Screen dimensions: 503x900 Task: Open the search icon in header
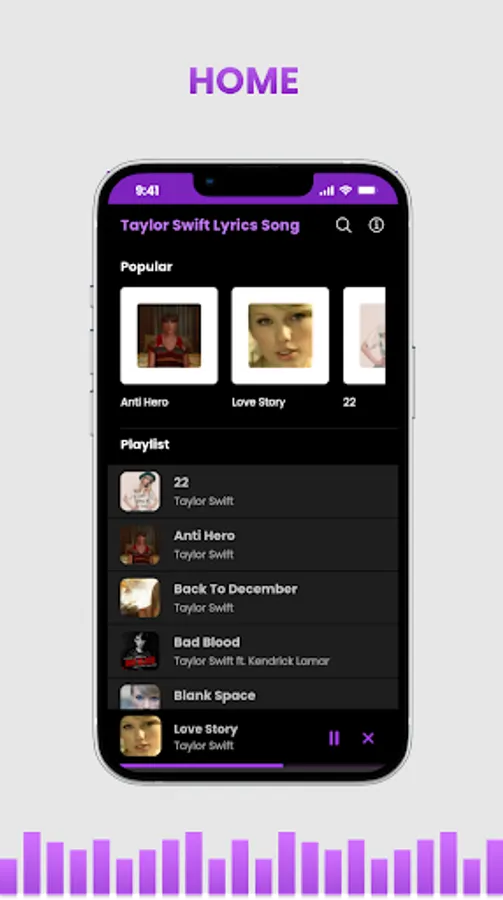point(343,225)
